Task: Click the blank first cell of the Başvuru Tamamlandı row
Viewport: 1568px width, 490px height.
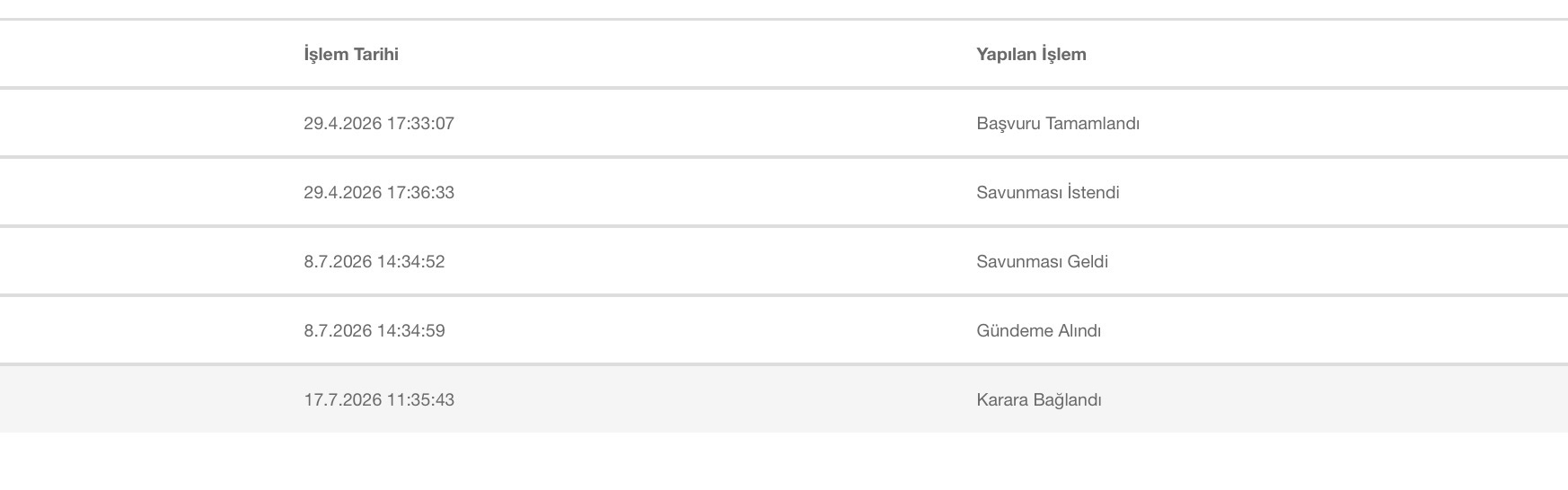Action: 144,124
